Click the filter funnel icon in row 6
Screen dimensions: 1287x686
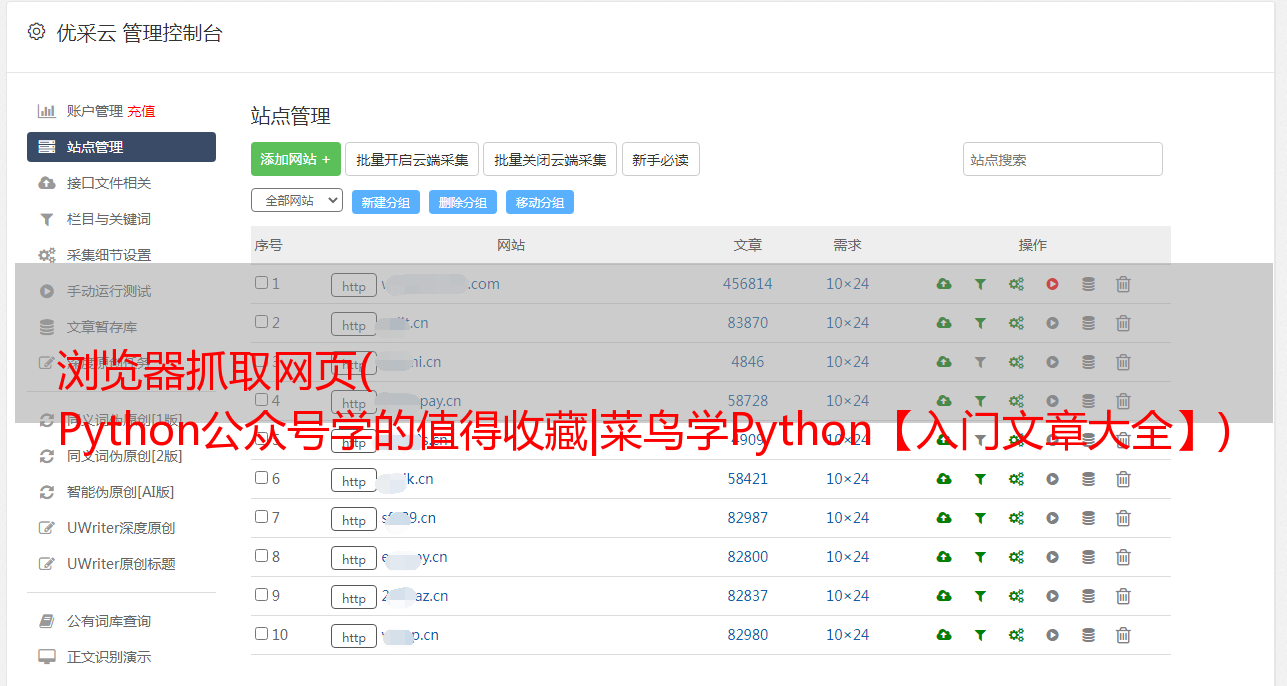pyautogui.click(x=980, y=479)
